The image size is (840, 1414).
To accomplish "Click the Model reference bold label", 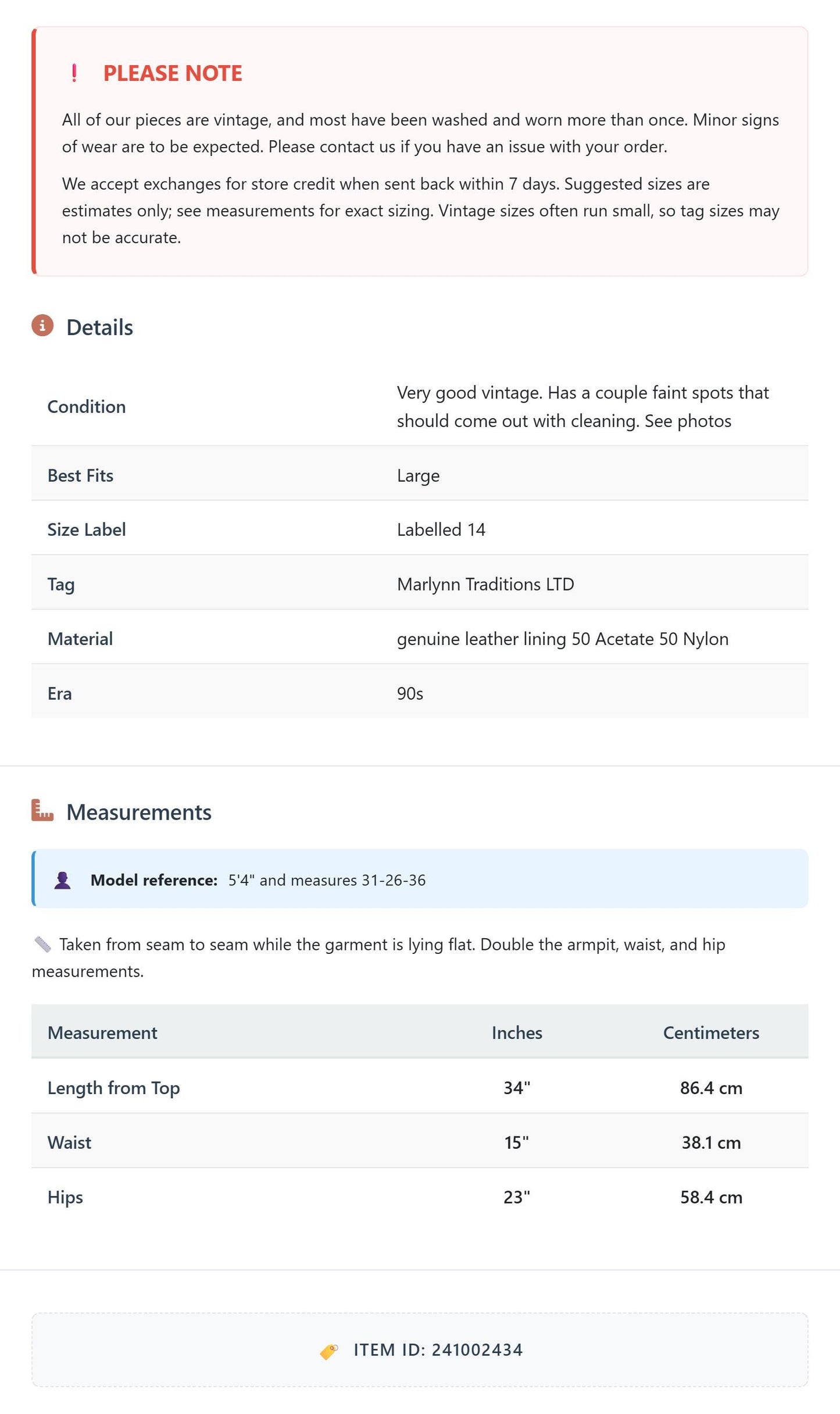I will click(154, 880).
